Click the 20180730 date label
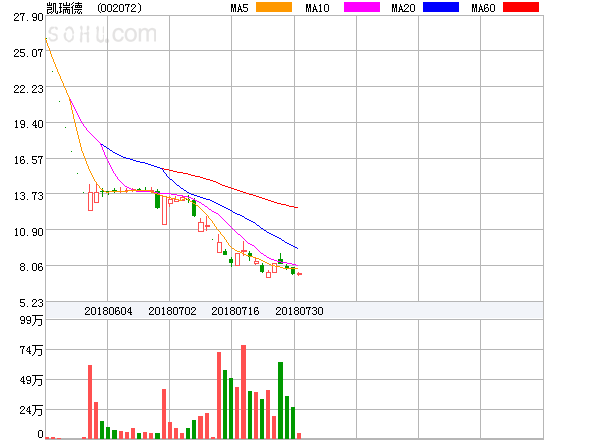This screenshot has width=600, height=440. pos(299,311)
